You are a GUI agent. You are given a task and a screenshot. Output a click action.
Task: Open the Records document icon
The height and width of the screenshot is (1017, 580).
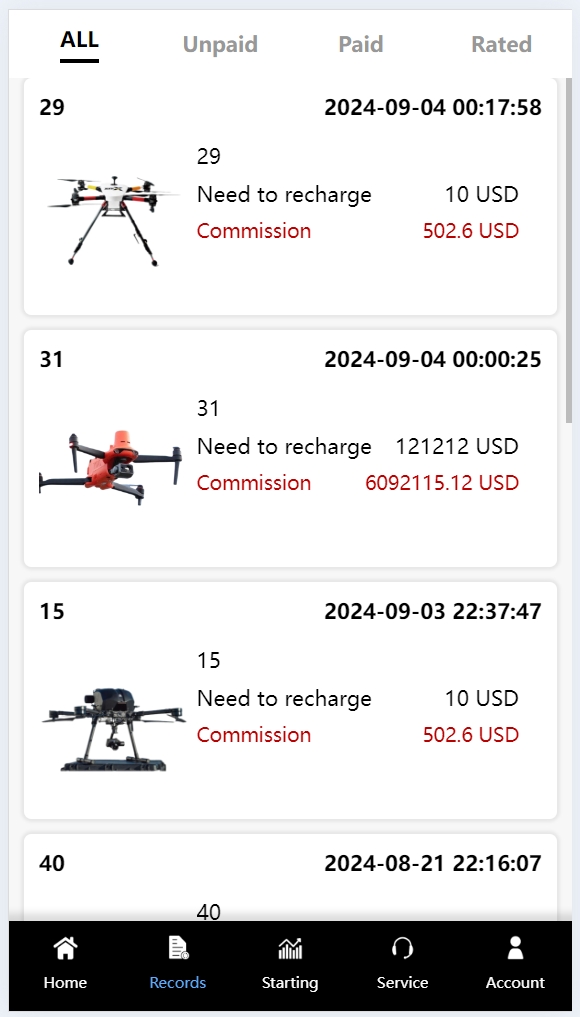178,948
